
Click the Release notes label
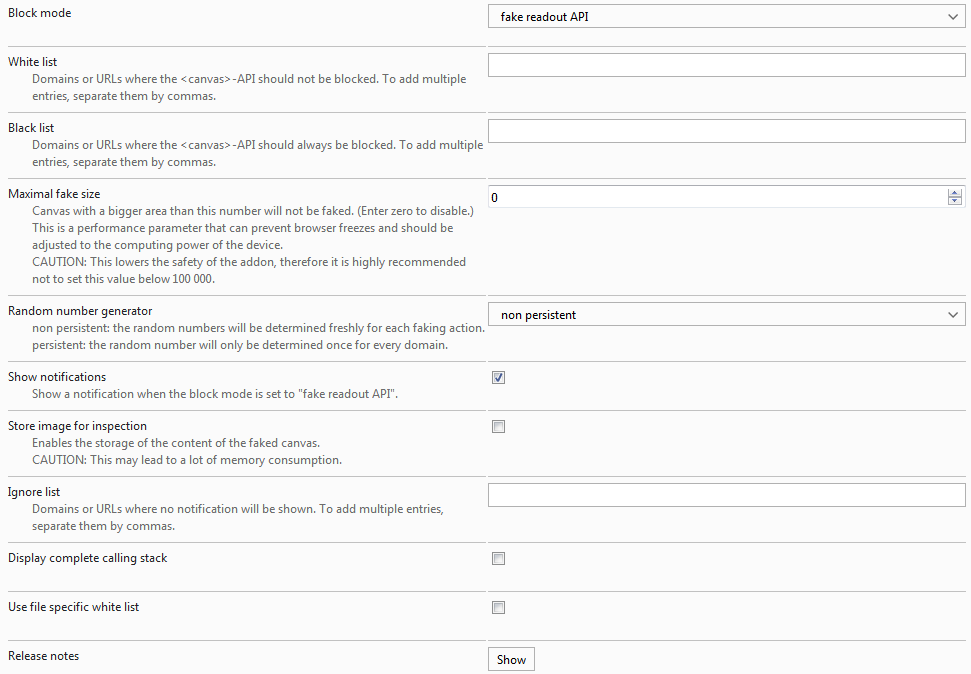(x=43, y=656)
